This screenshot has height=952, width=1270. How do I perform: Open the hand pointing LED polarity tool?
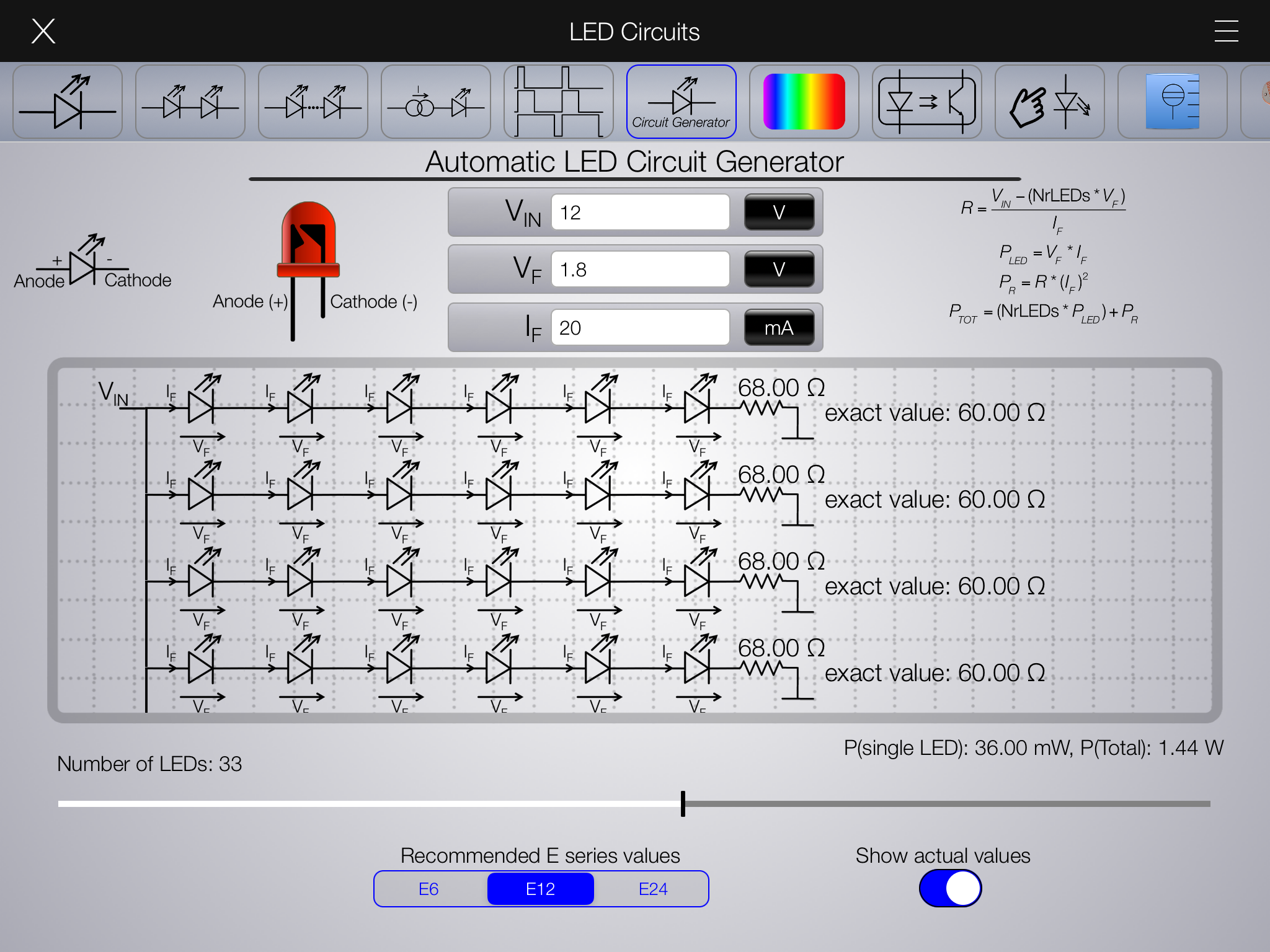click(1049, 102)
